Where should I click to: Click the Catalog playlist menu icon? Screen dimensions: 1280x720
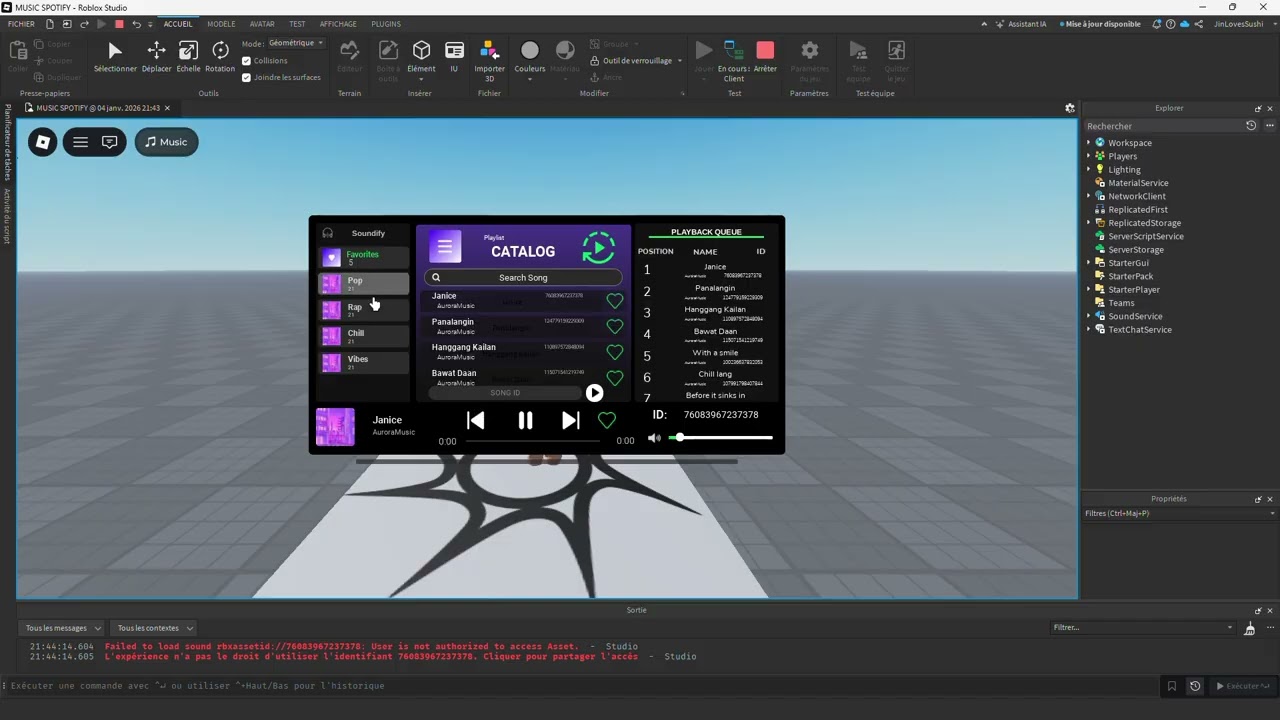(x=445, y=246)
